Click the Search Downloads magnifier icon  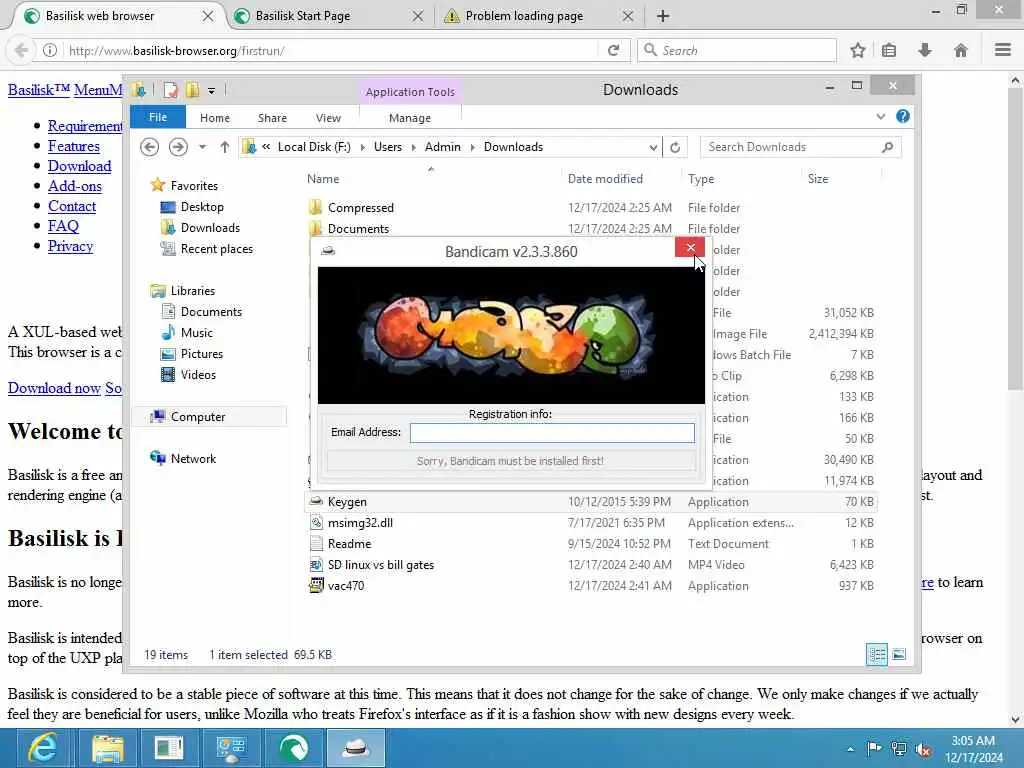coord(887,147)
